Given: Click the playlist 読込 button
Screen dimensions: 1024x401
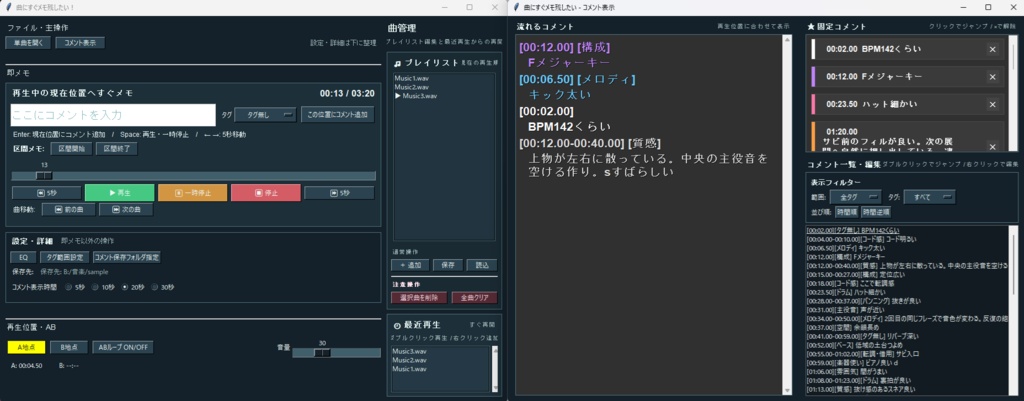Looking at the screenshot, I should (482, 265).
